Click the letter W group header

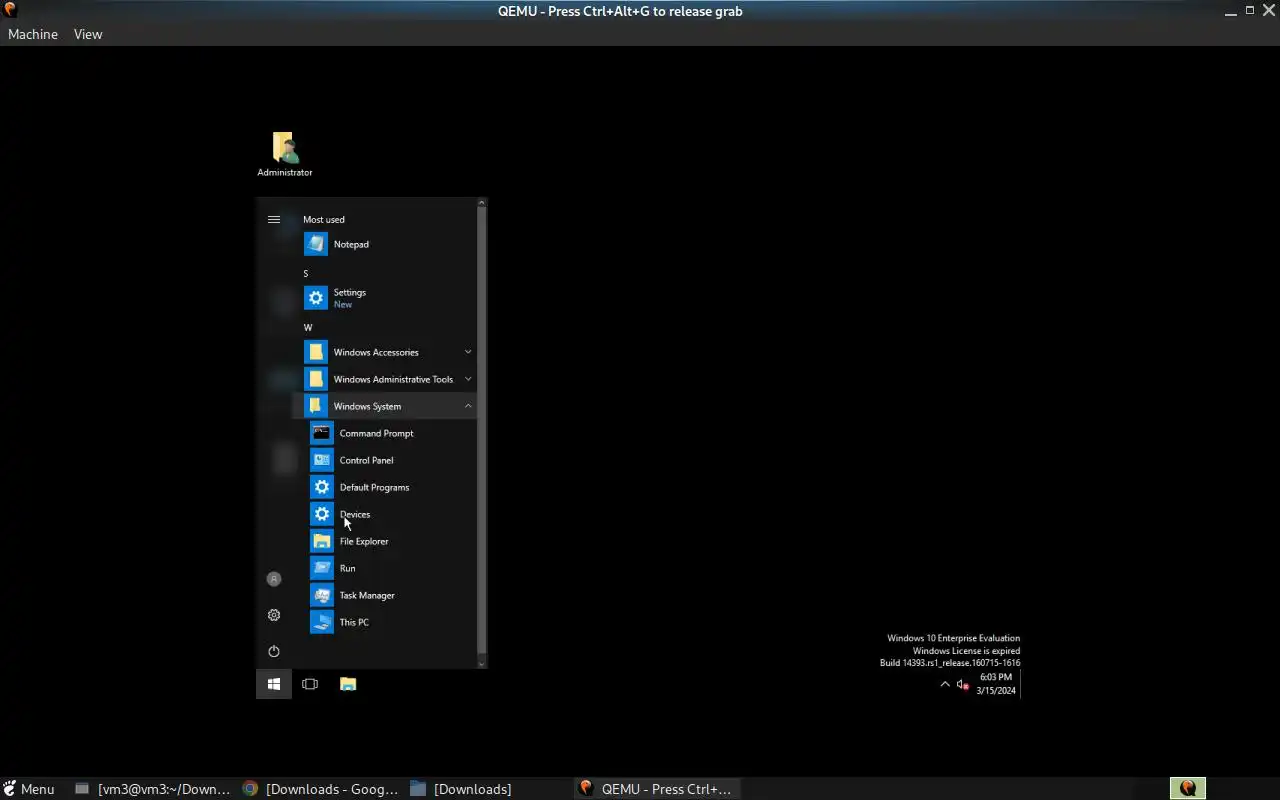tap(308, 327)
